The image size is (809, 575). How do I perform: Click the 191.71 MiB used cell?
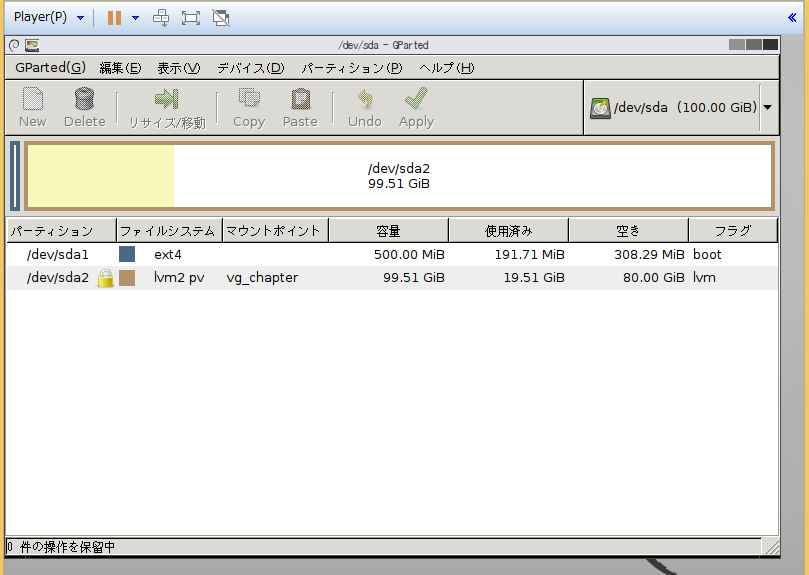pyautogui.click(x=529, y=255)
